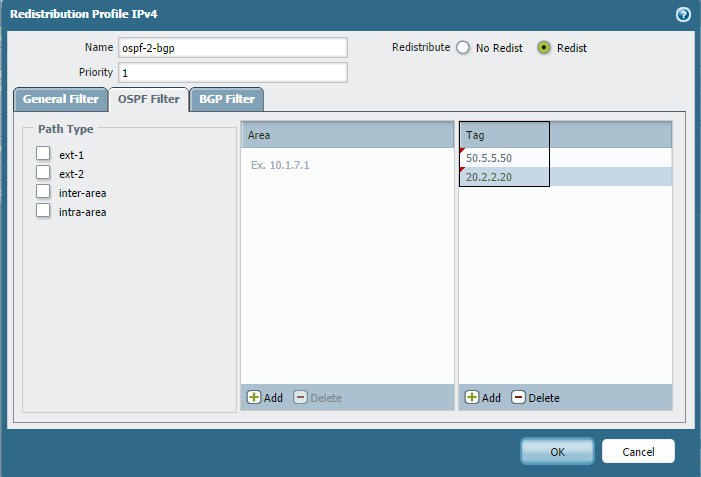Image resolution: width=701 pixels, height=477 pixels.
Task: Select the tag entry 20.2.2.20
Action: pyautogui.click(x=565, y=177)
